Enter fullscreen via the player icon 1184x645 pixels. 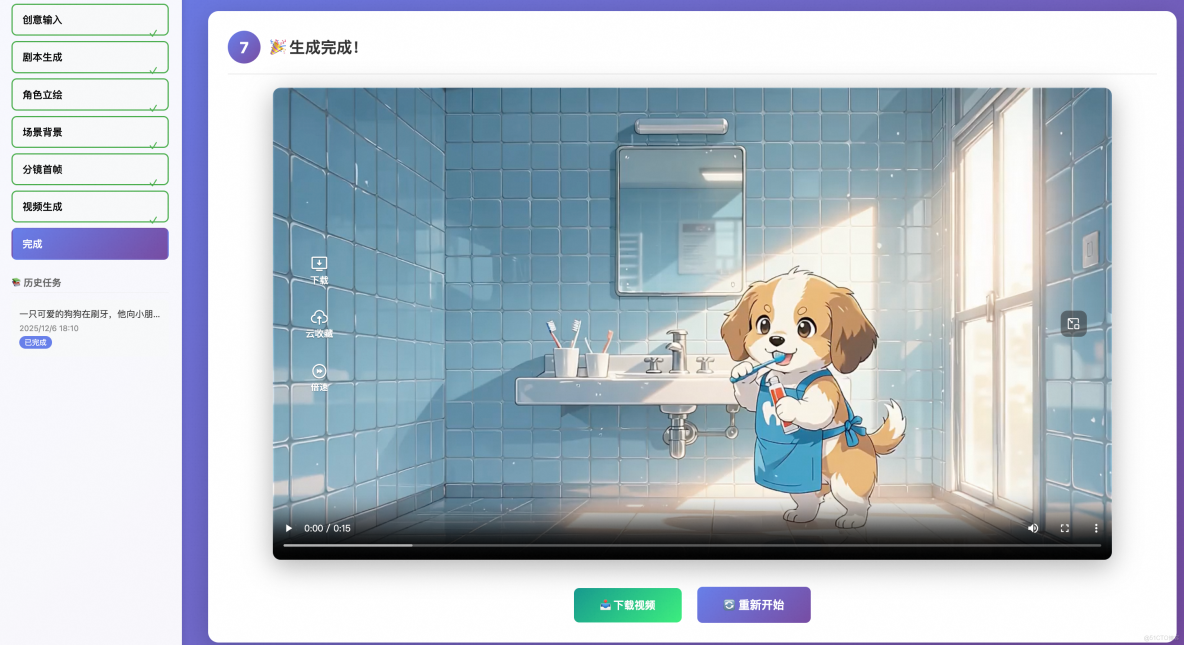pos(1064,528)
